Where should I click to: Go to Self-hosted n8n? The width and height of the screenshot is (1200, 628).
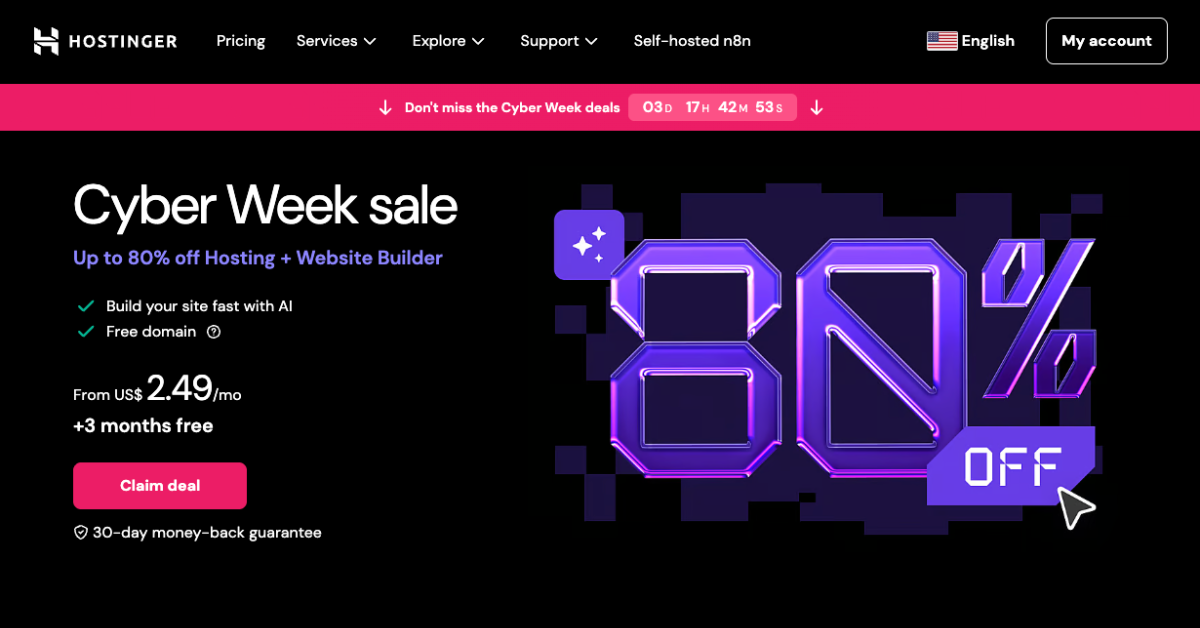[692, 41]
